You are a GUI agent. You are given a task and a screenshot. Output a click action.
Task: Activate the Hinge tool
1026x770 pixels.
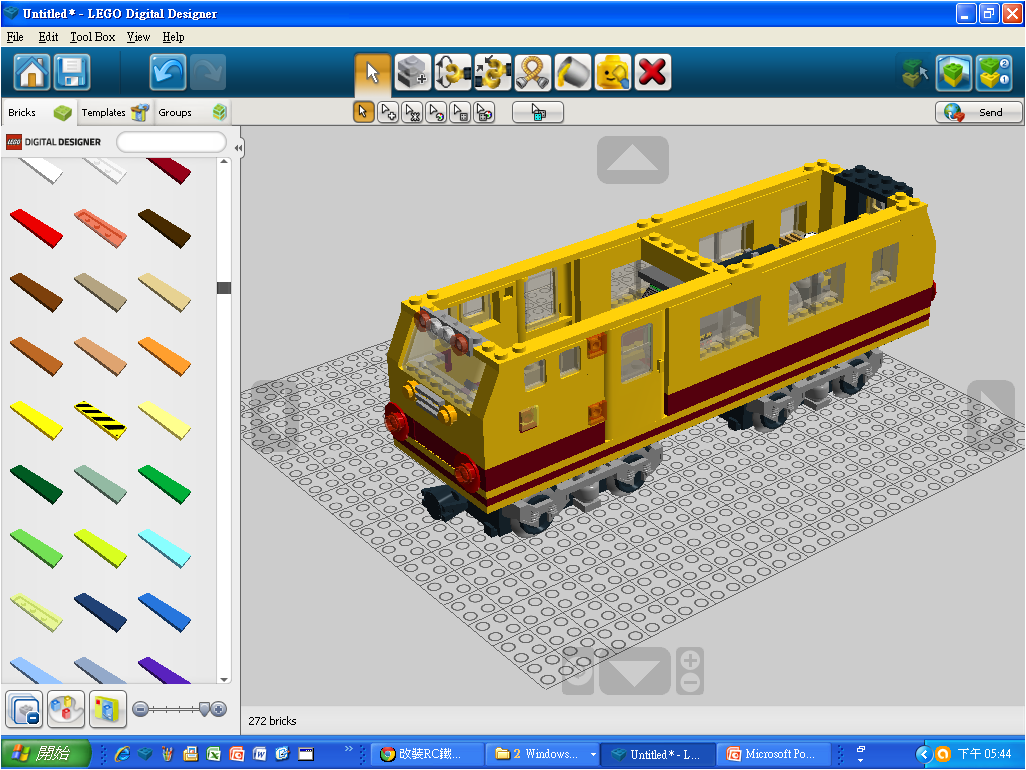tap(453, 72)
